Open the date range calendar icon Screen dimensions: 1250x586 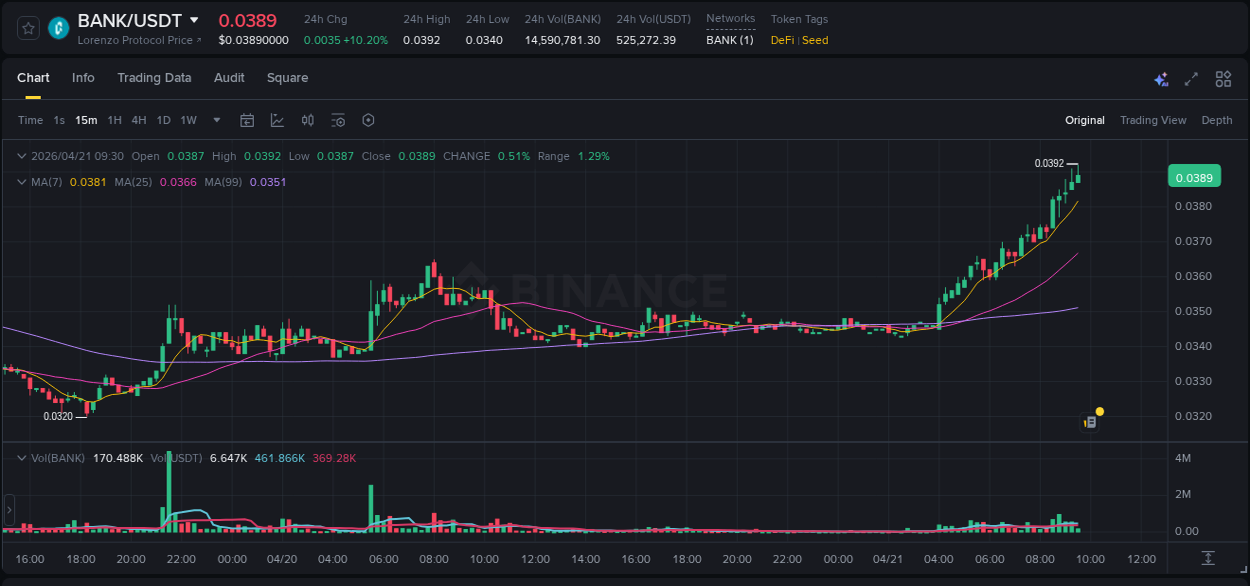click(247, 120)
